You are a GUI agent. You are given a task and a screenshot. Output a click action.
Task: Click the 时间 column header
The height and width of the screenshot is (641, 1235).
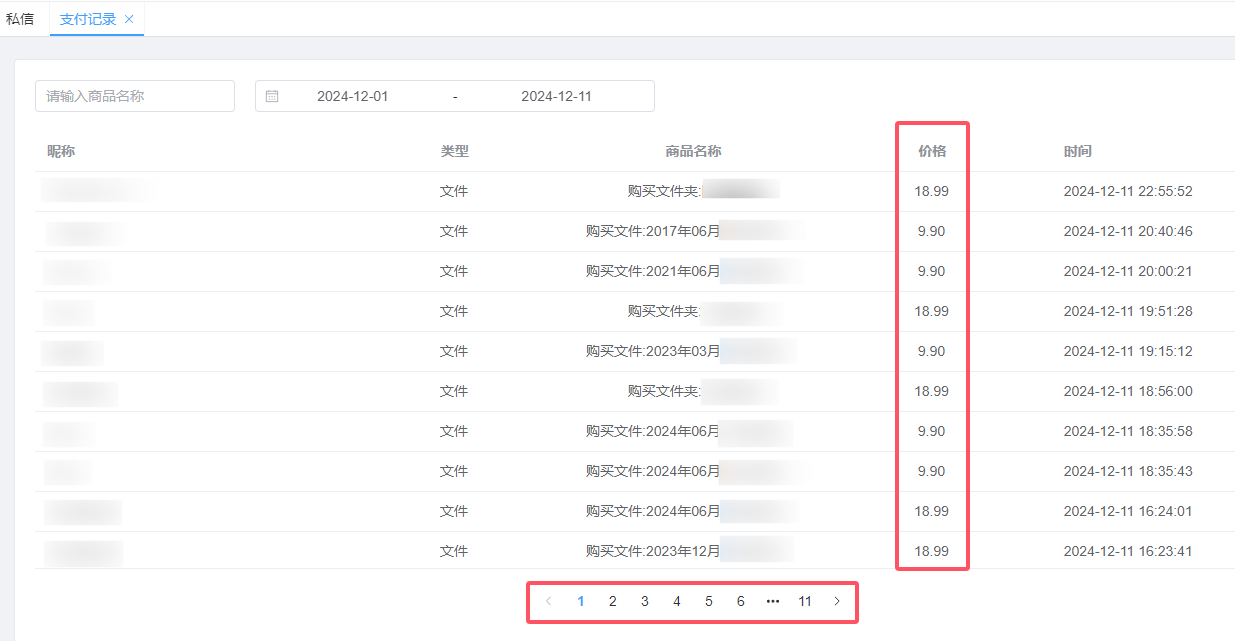pos(1078,151)
